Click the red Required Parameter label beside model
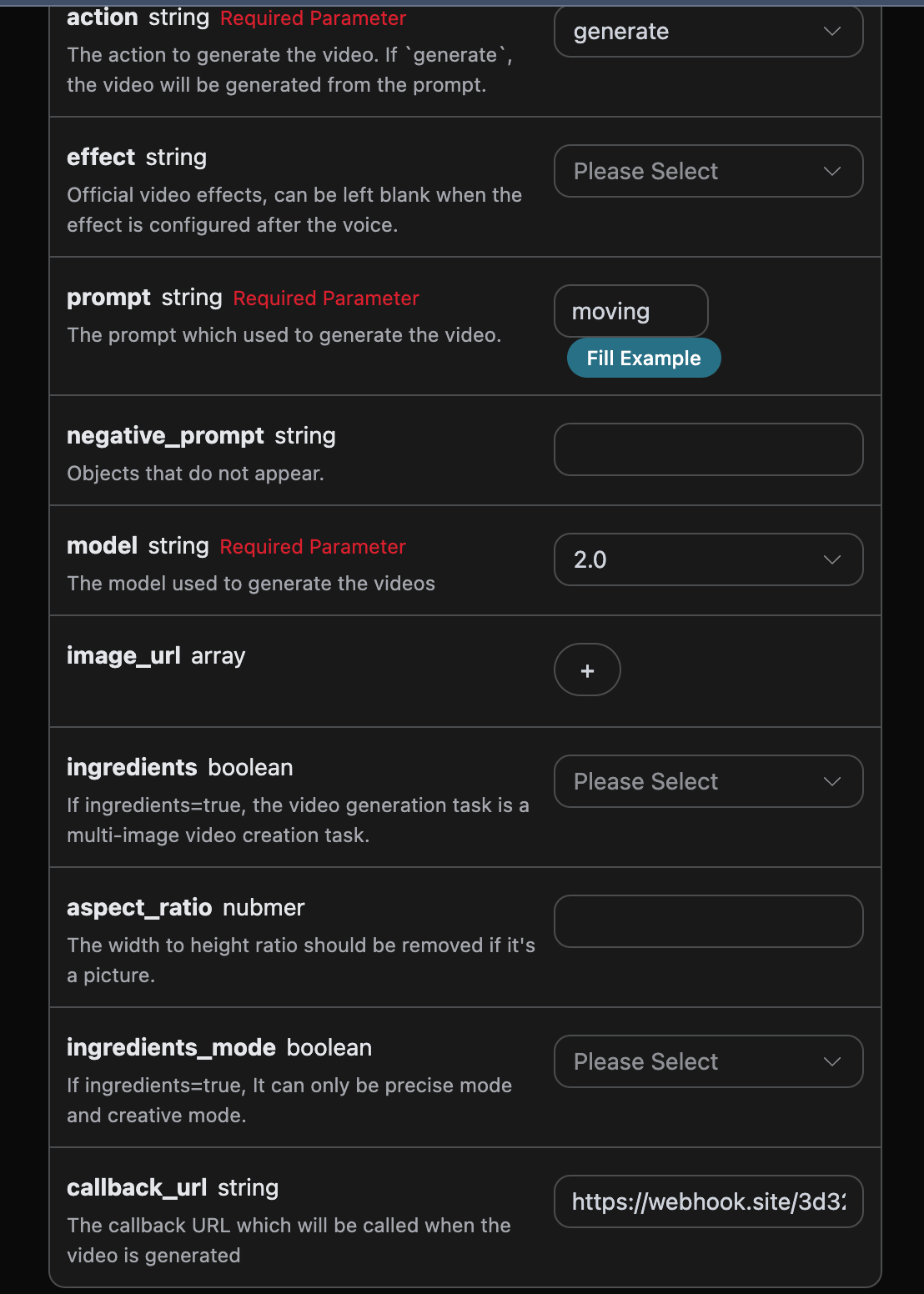 click(x=313, y=547)
